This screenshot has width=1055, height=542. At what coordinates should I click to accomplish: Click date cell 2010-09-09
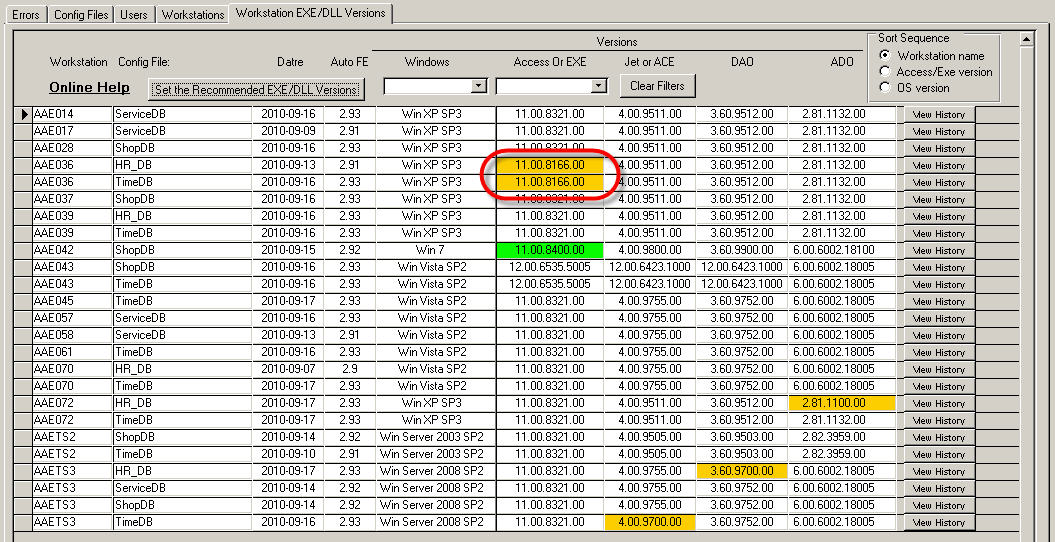(288, 131)
